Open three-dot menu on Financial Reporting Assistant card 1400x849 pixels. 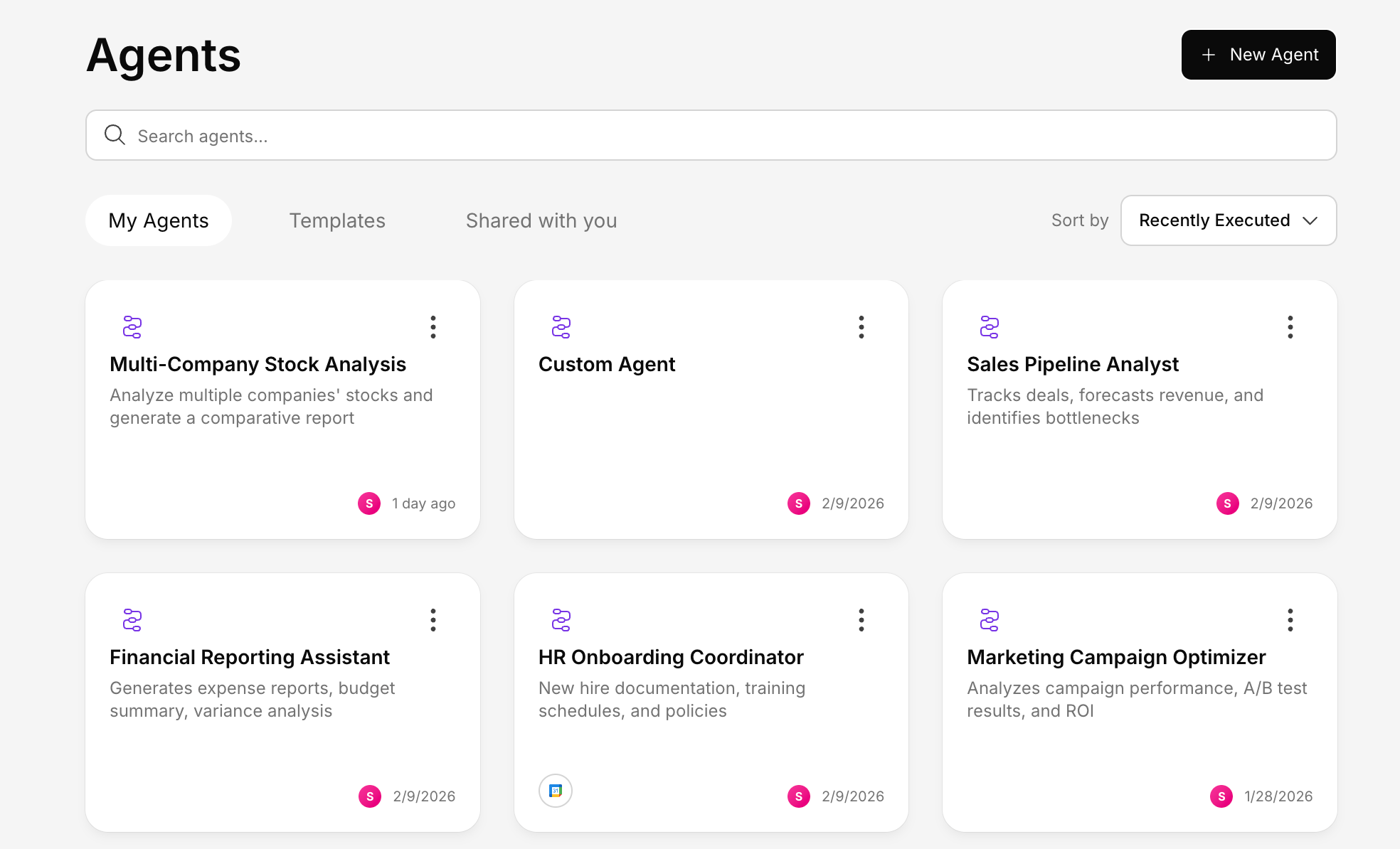[x=433, y=620]
